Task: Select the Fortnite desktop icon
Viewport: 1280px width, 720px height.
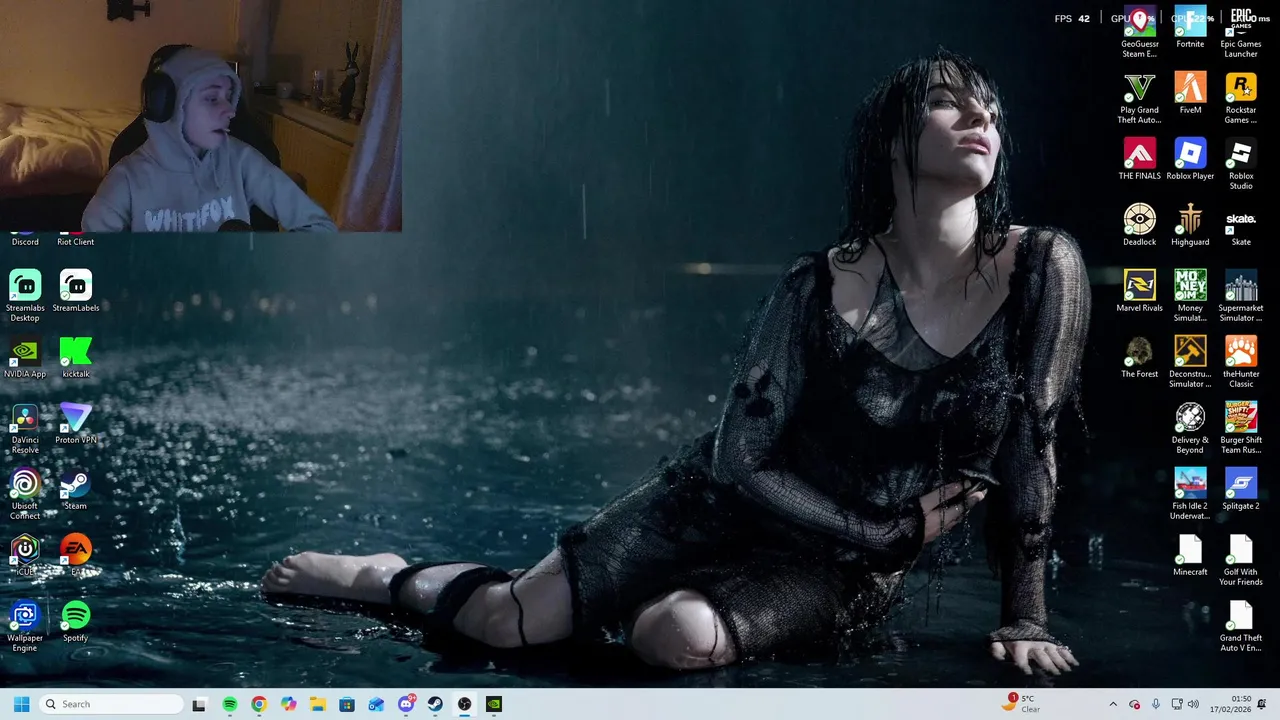Action: click(x=1190, y=27)
